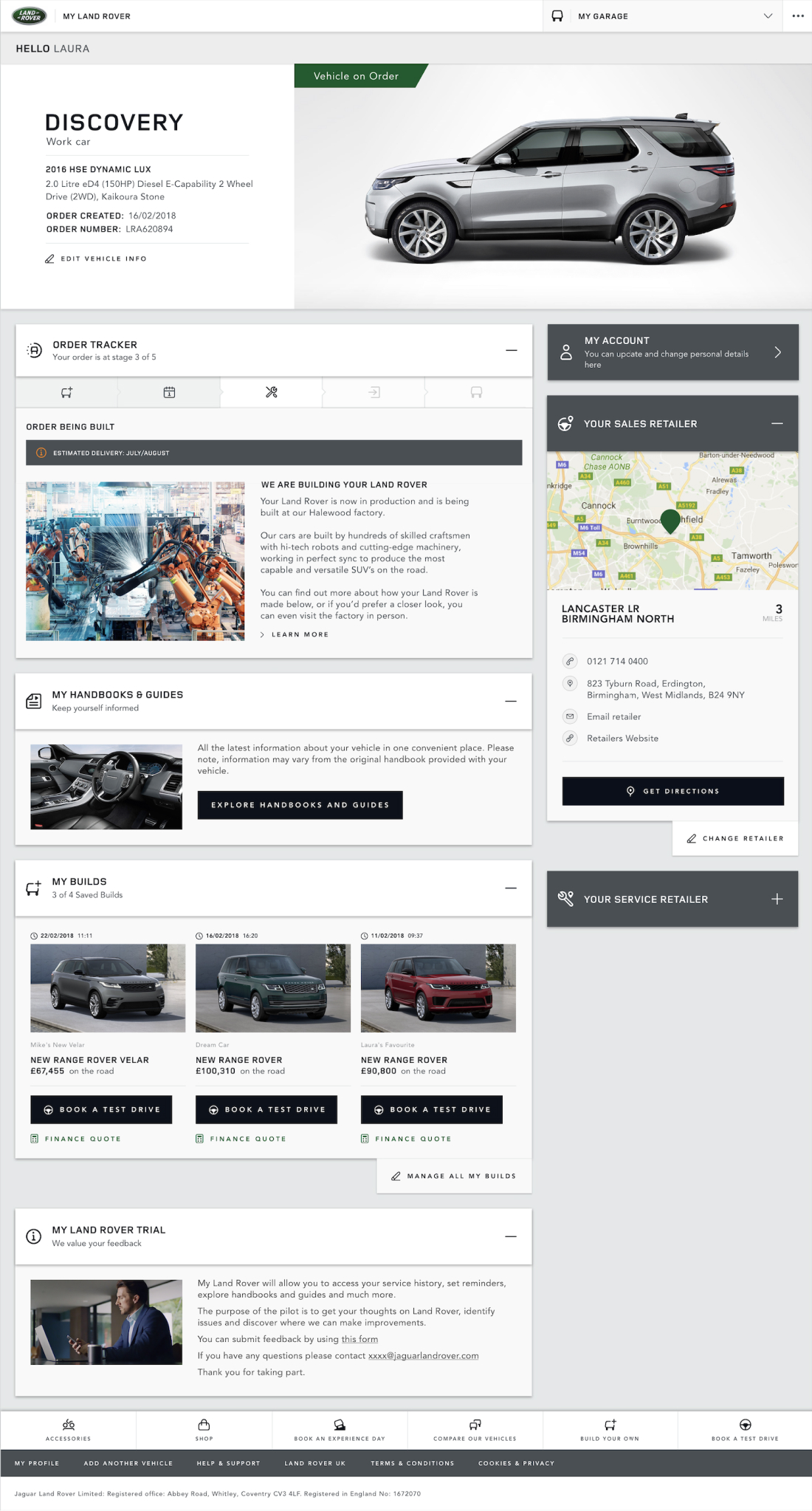The height and width of the screenshot is (1511, 812).
Task: Click Compare Our Vehicles icon
Action: (x=475, y=1425)
